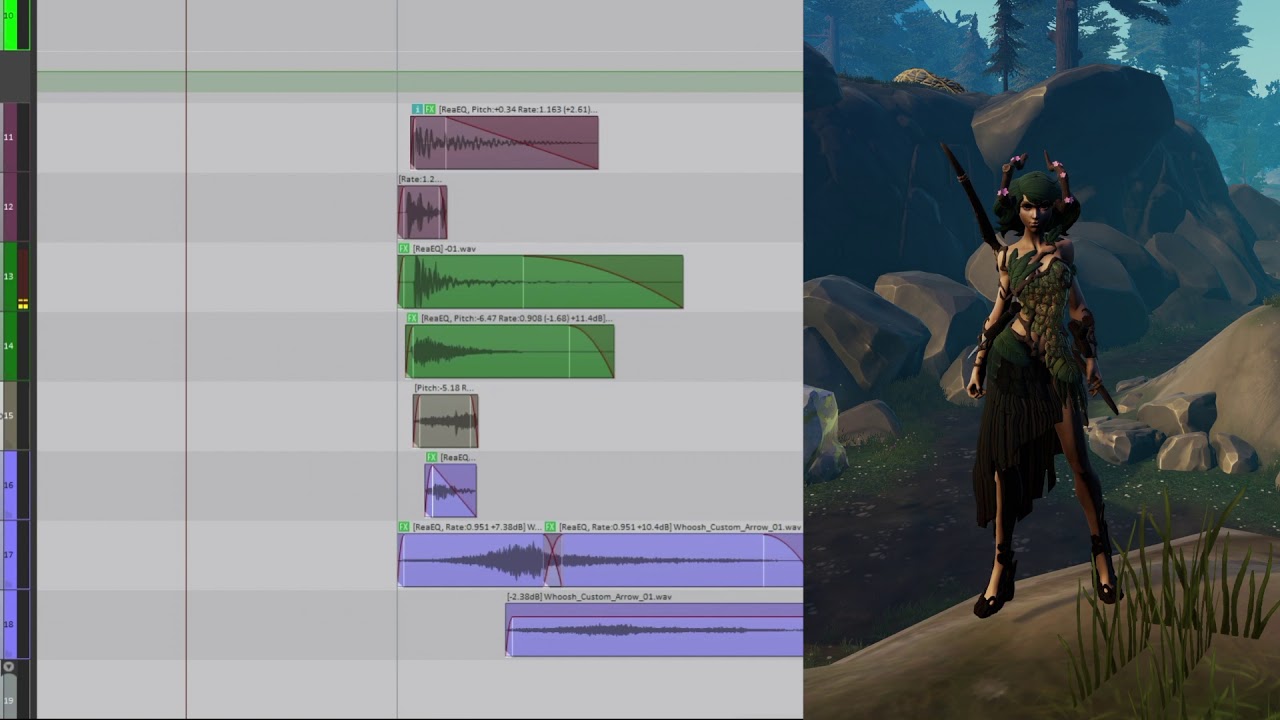Click the '[ReaEQ...' label on track 16

point(457,457)
